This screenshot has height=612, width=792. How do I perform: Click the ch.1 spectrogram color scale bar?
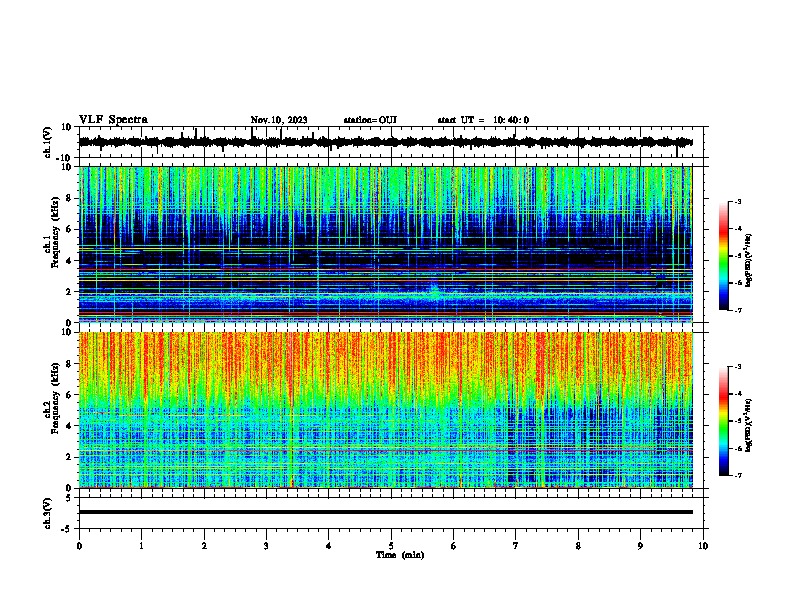[724, 256]
